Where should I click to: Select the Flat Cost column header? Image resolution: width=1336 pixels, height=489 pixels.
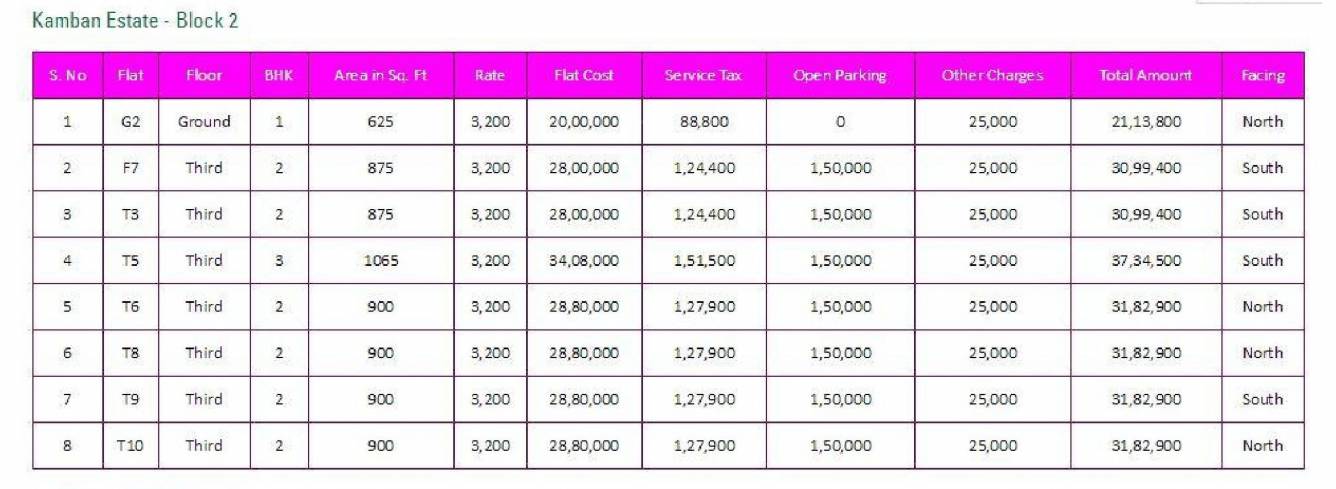584,75
